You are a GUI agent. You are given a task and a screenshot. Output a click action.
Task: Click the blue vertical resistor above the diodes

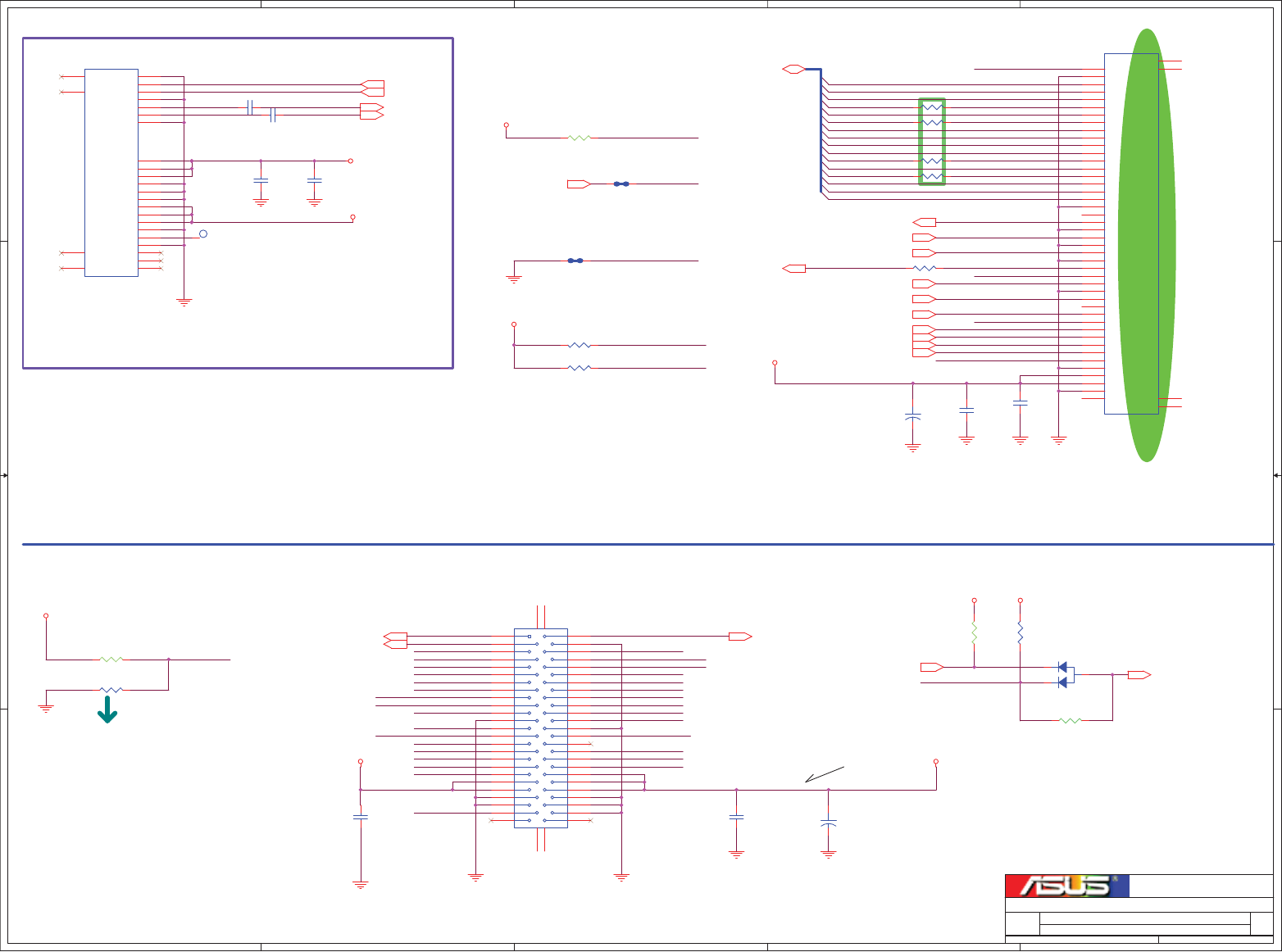1021,632
